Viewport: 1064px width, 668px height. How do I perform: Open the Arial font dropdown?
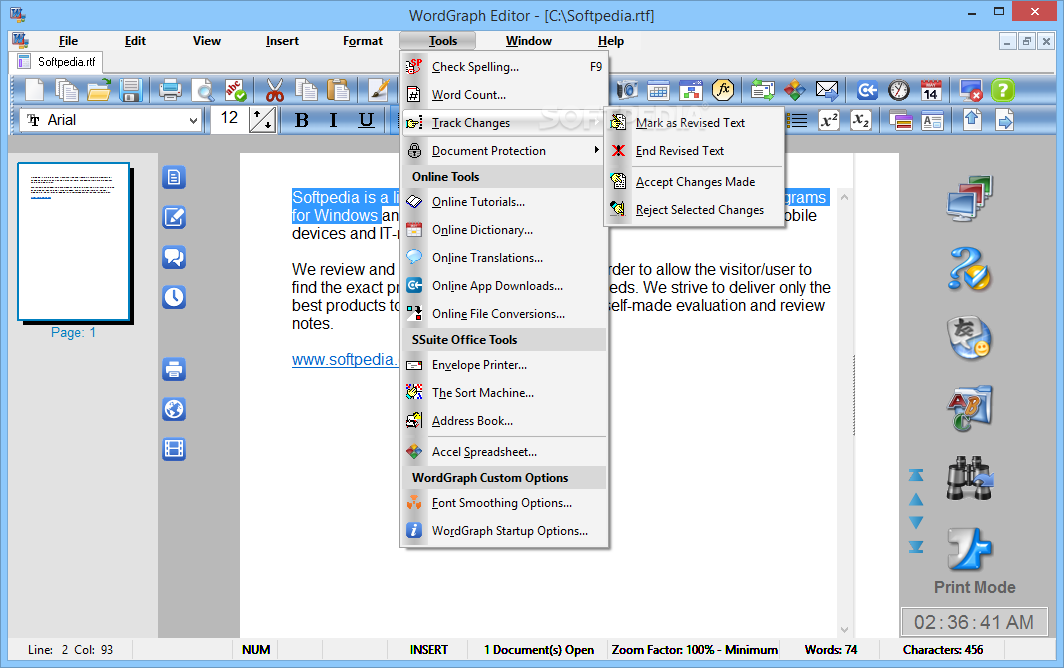[x=193, y=121]
